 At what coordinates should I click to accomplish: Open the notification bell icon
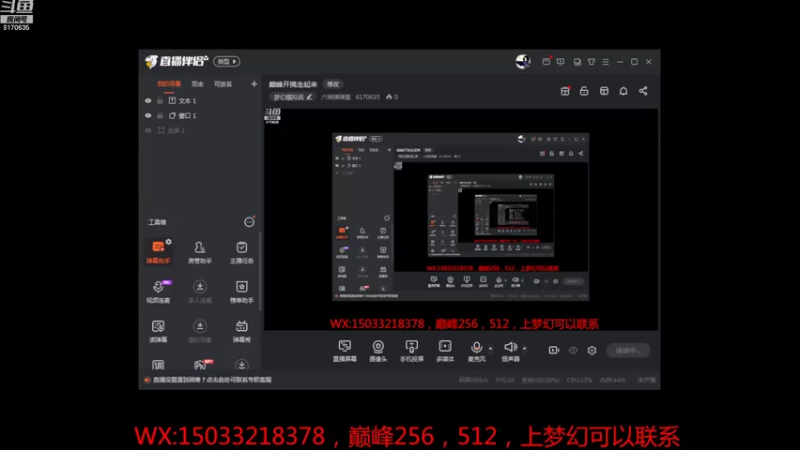click(x=623, y=91)
